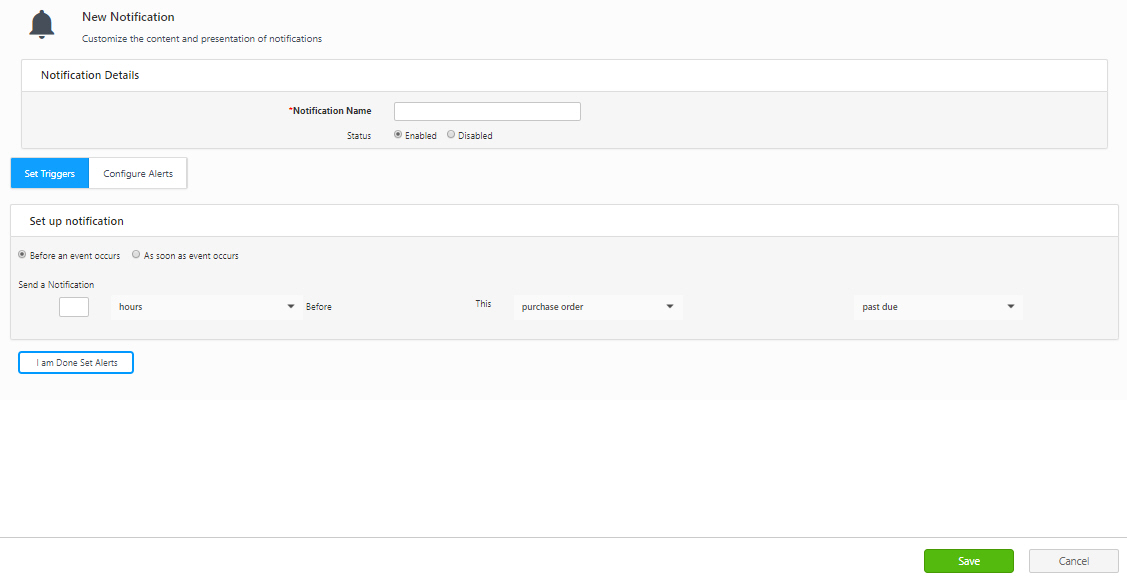Click the 'Send a Notification' label
1127x576 pixels.
tap(56, 285)
